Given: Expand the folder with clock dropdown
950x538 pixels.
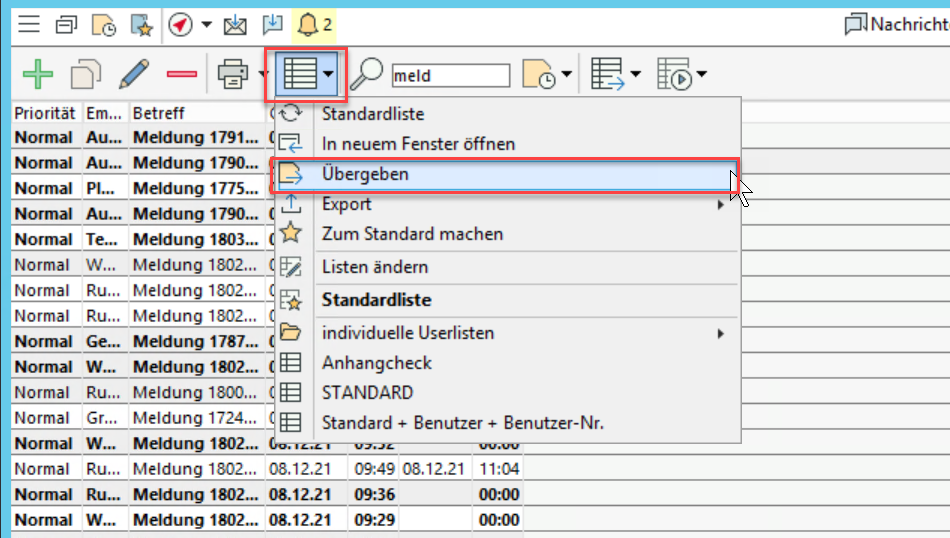Looking at the screenshot, I should click(x=548, y=74).
